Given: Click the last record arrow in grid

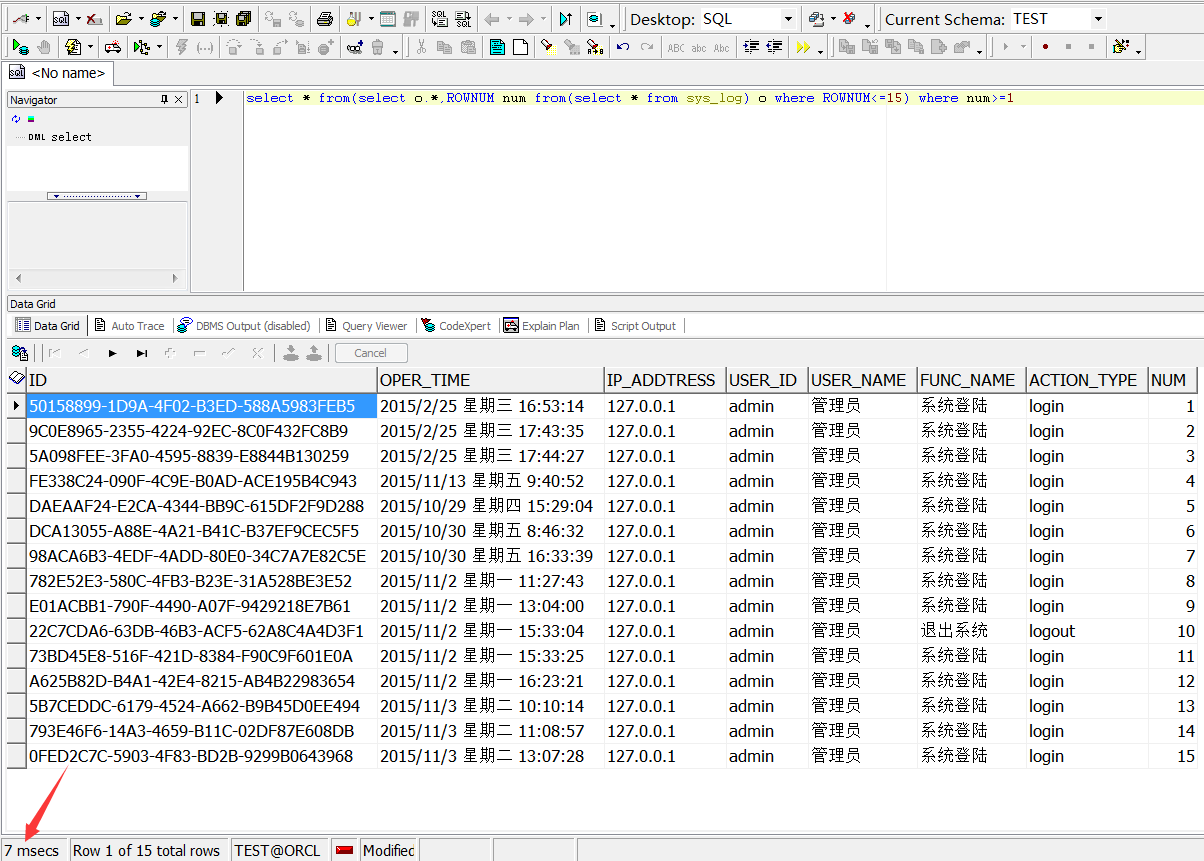Looking at the screenshot, I should tap(142, 353).
